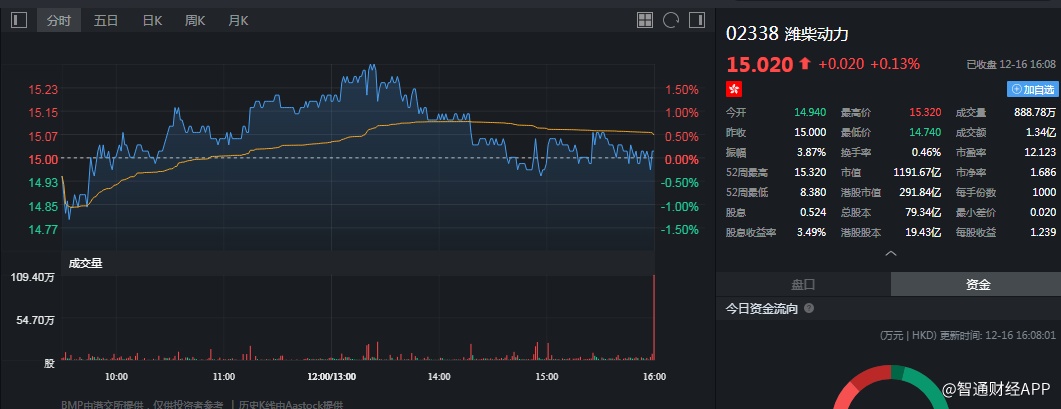Viewport: 1061px width, 409px height.
Task: Switch to the 分时 intraday chart tab
Action: [58, 20]
